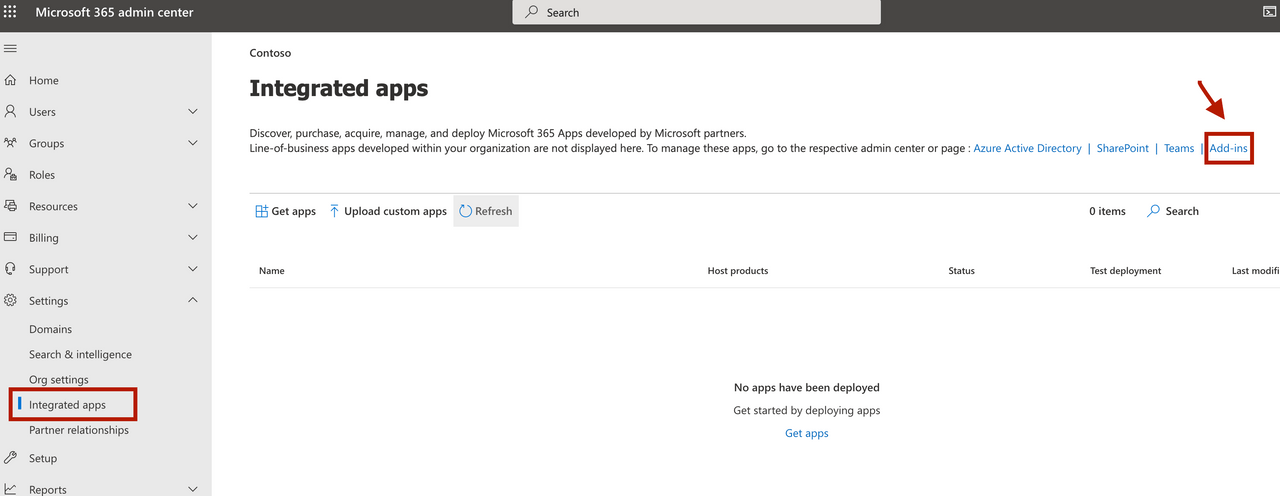Expand the Groups chevron
Image resolution: width=1280 pixels, height=496 pixels.
(193, 143)
